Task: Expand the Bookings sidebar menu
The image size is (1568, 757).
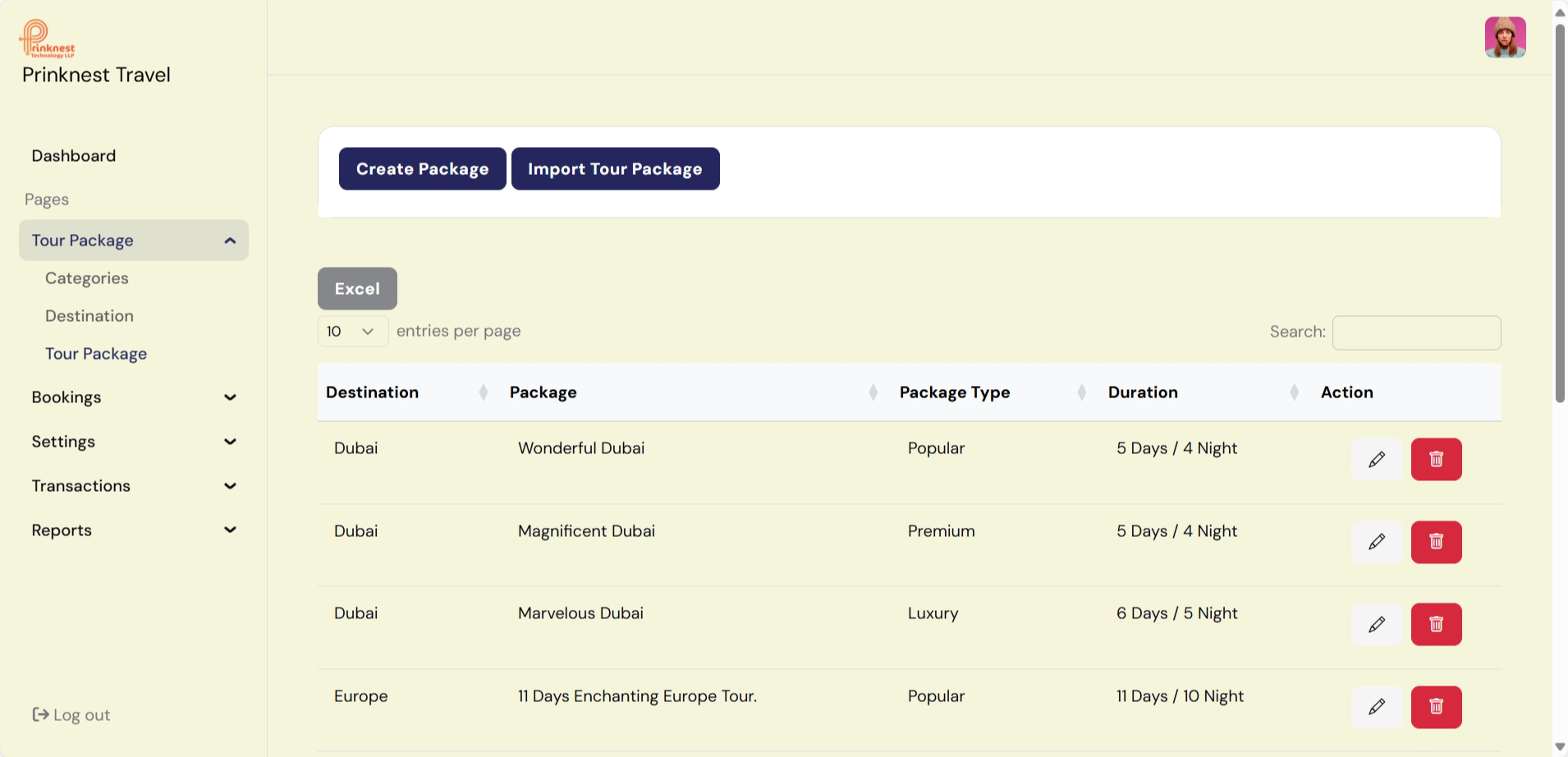Action: 133,397
